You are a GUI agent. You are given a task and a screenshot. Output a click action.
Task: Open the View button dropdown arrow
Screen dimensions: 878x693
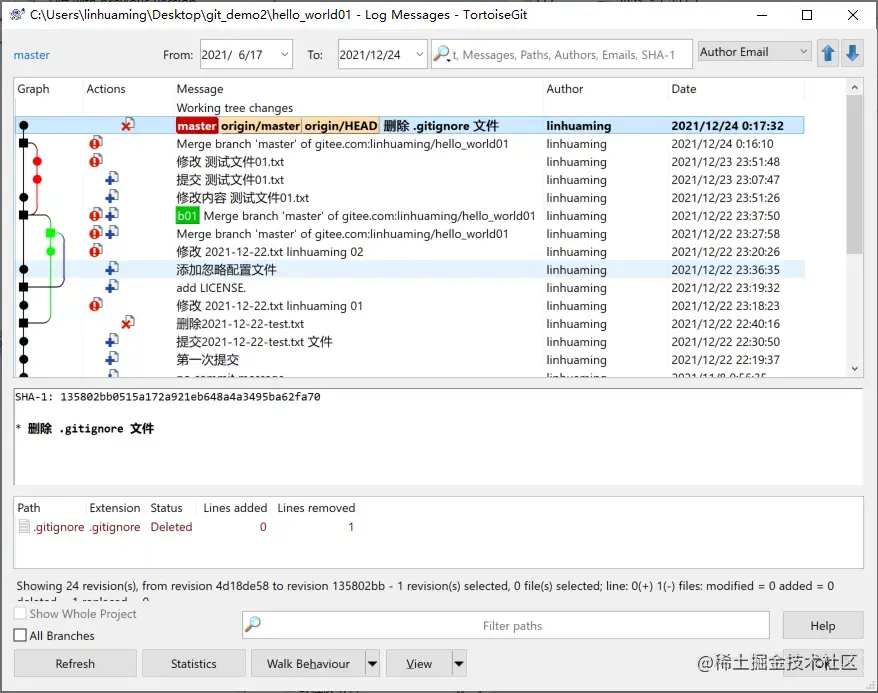[x=459, y=664]
